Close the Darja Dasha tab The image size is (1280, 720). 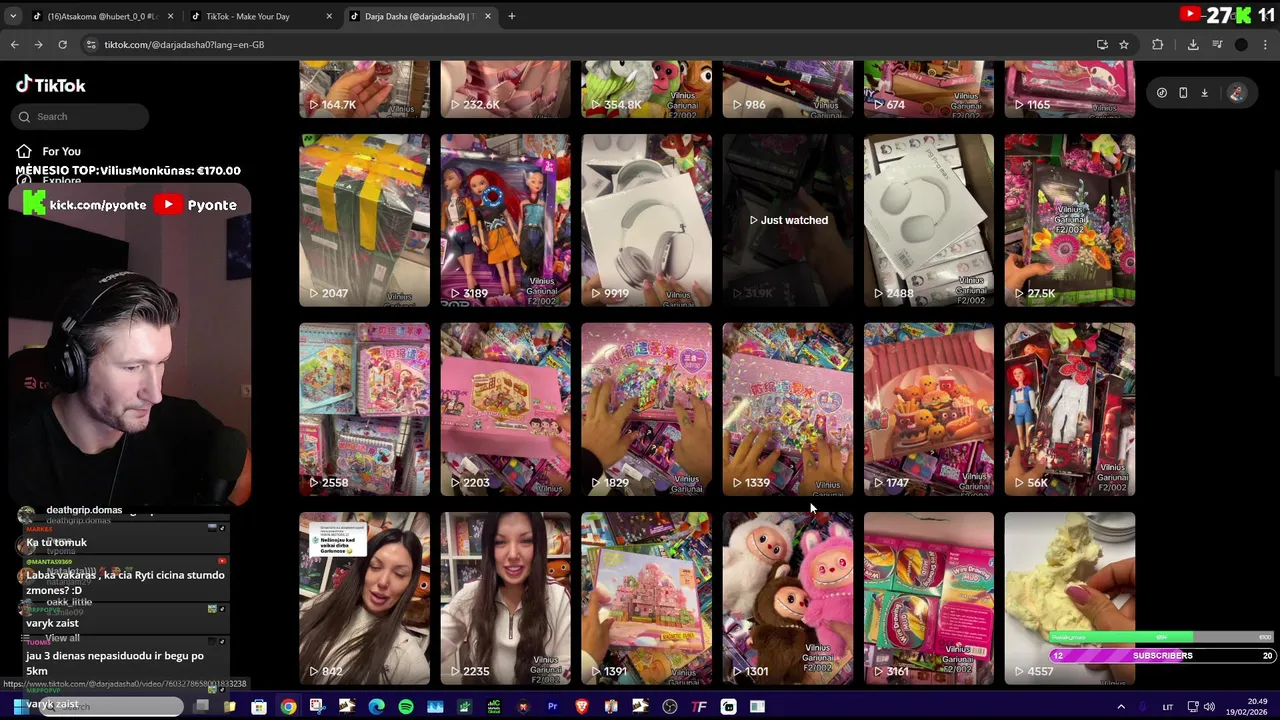pyautogui.click(x=487, y=16)
